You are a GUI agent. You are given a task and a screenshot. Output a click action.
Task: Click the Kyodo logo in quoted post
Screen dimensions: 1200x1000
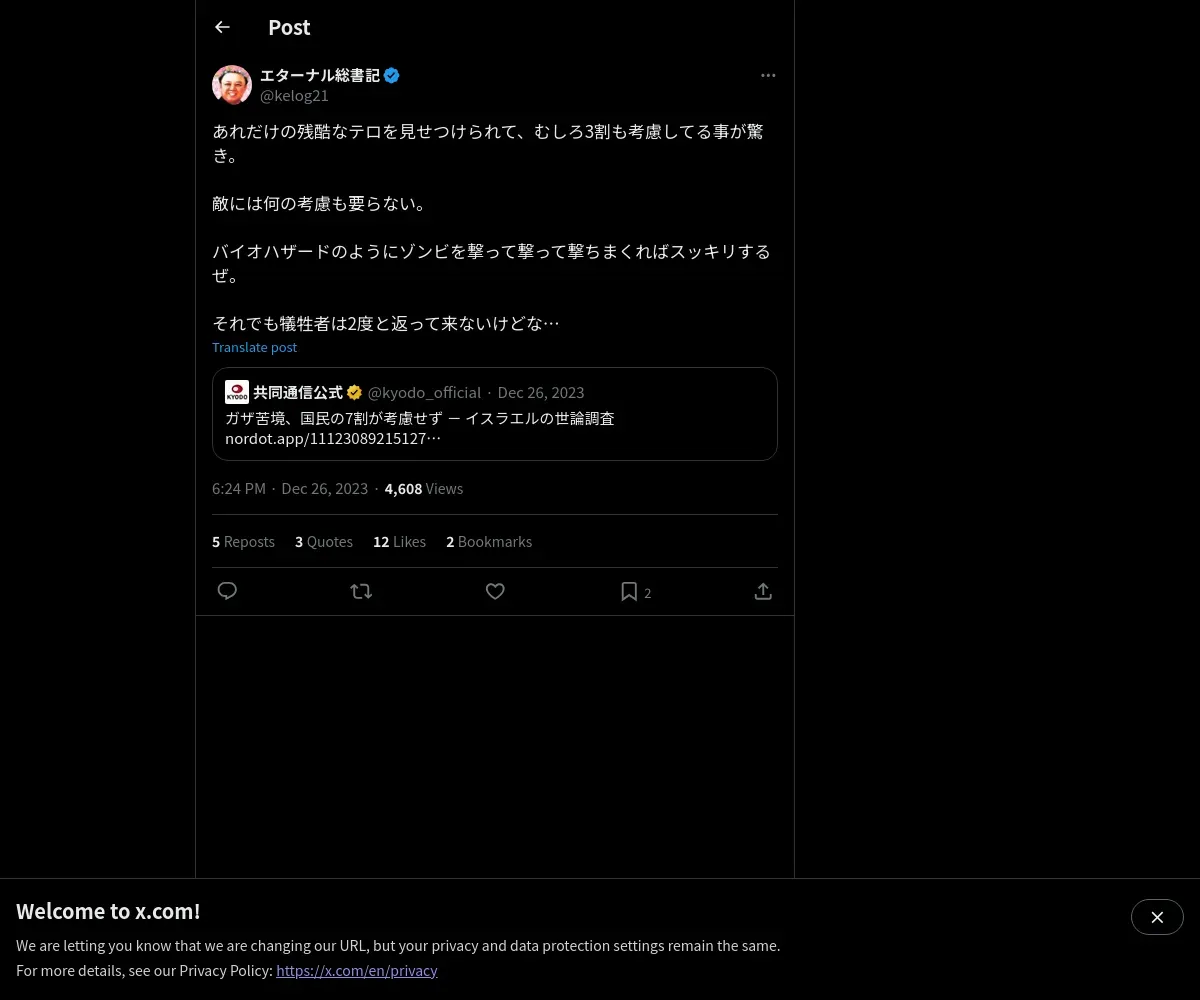coord(237,392)
